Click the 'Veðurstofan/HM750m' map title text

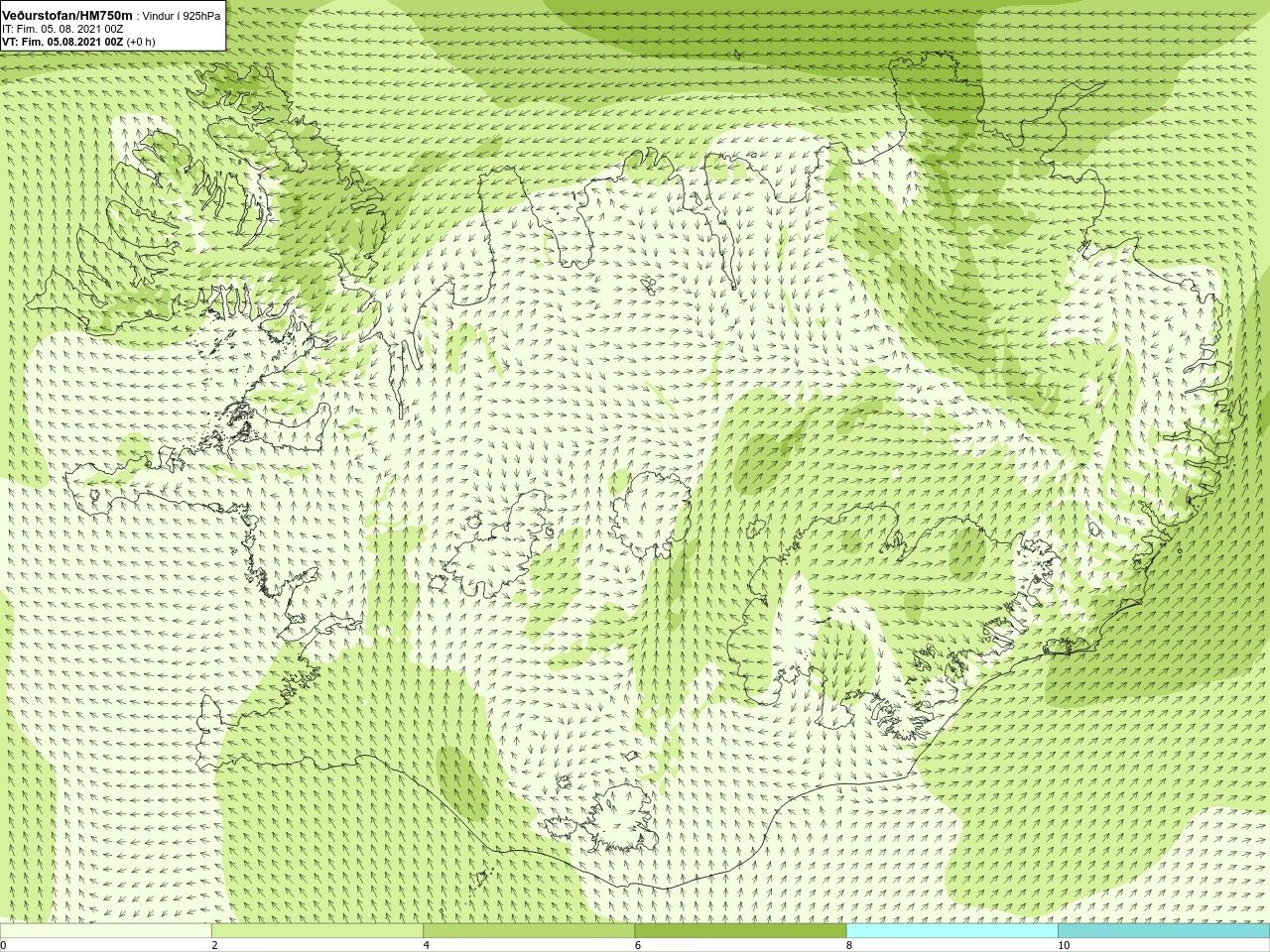pyautogui.click(x=67, y=15)
